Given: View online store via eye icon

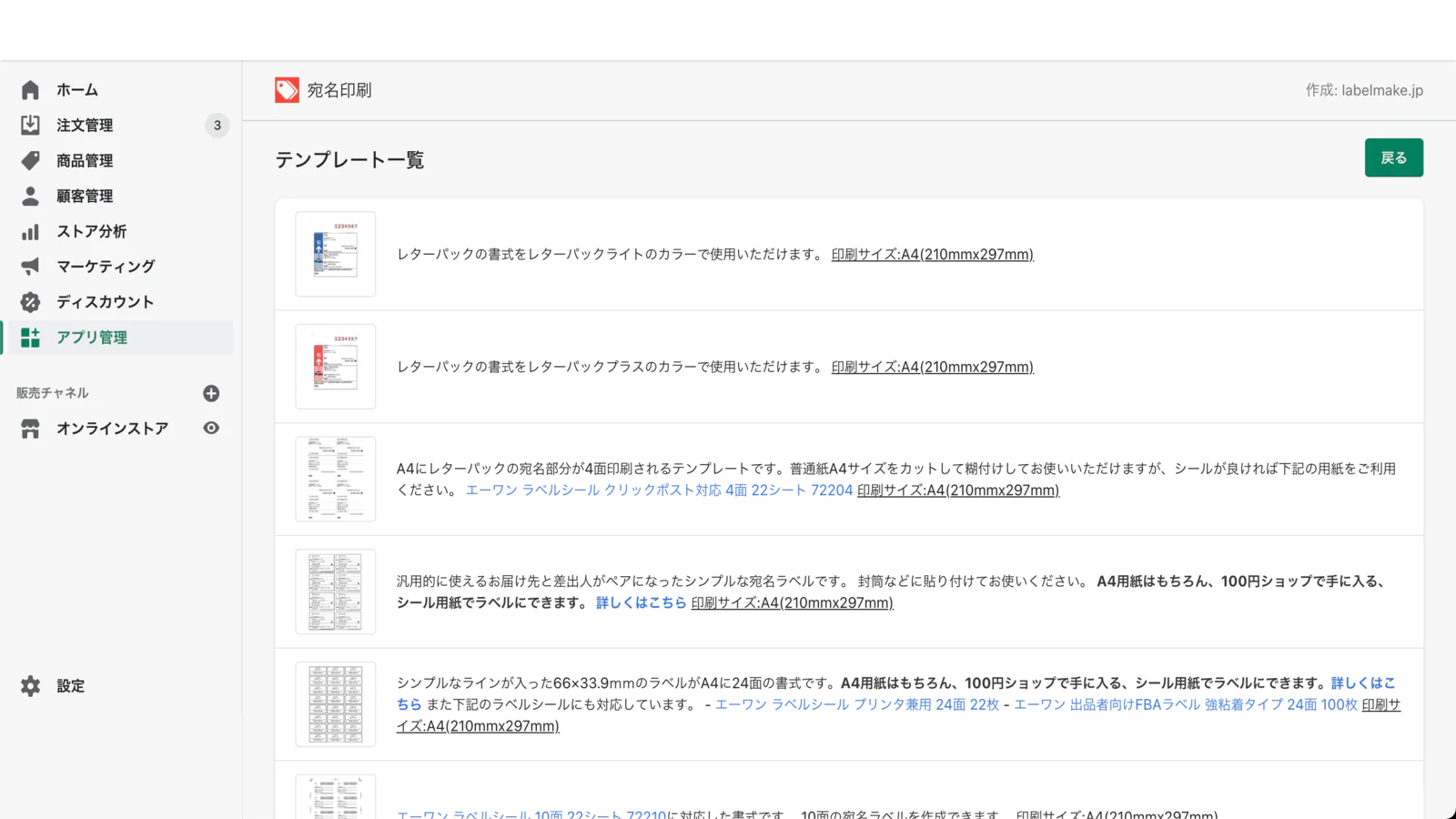Looking at the screenshot, I should coord(211,428).
